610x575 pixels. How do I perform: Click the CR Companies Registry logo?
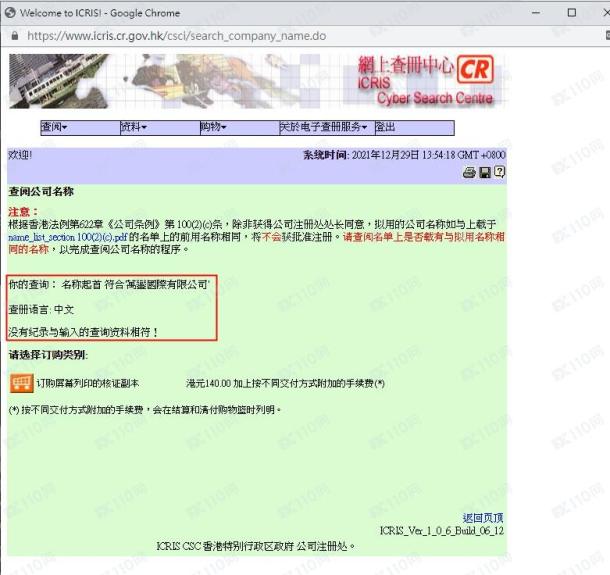click(475, 69)
